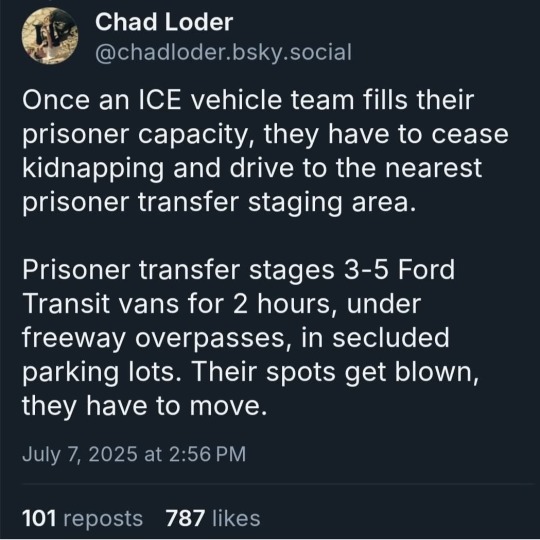The image size is (540, 540).
Task: Open Chad Loder's profile avatar picture
Action: tap(50, 36)
